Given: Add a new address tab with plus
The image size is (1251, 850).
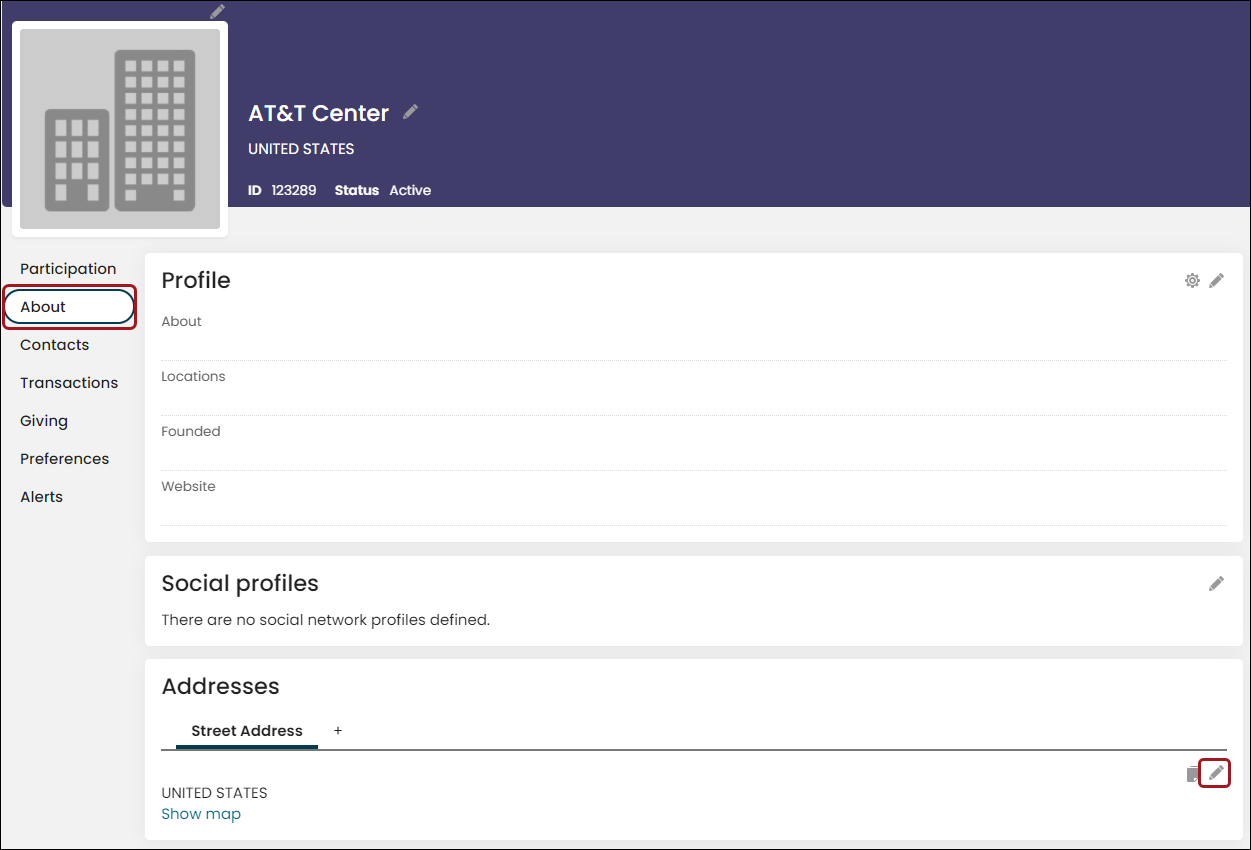Looking at the screenshot, I should click(338, 731).
